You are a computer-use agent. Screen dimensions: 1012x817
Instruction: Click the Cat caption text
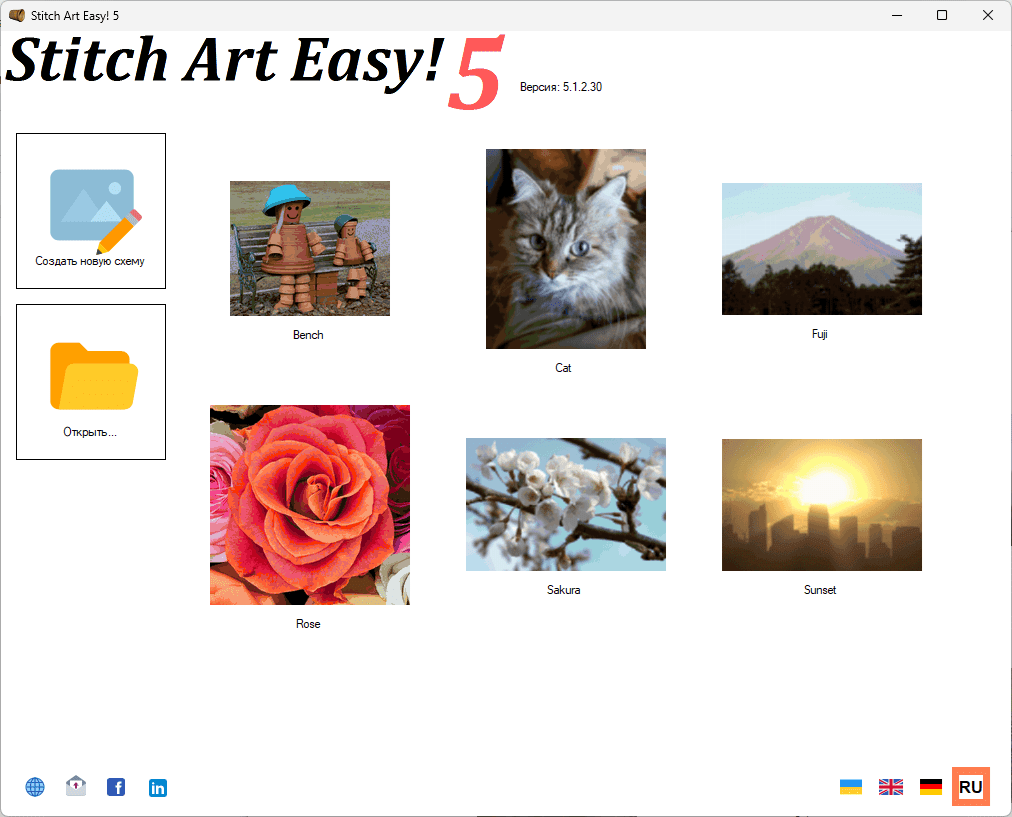pos(563,368)
